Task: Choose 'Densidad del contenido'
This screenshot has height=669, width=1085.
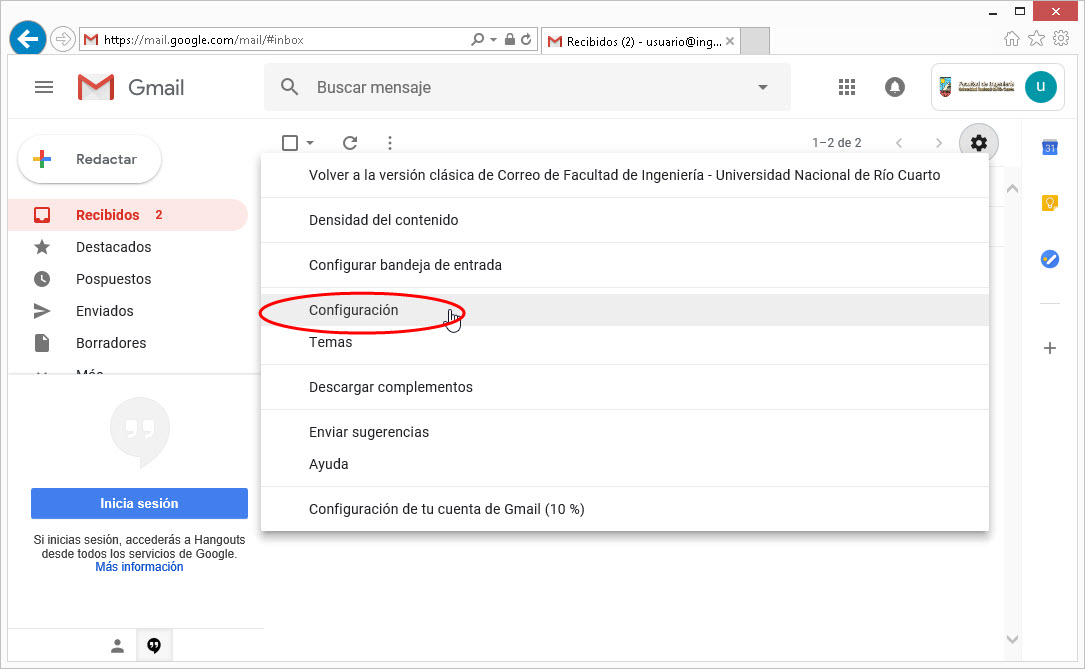Action: point(625,220)
